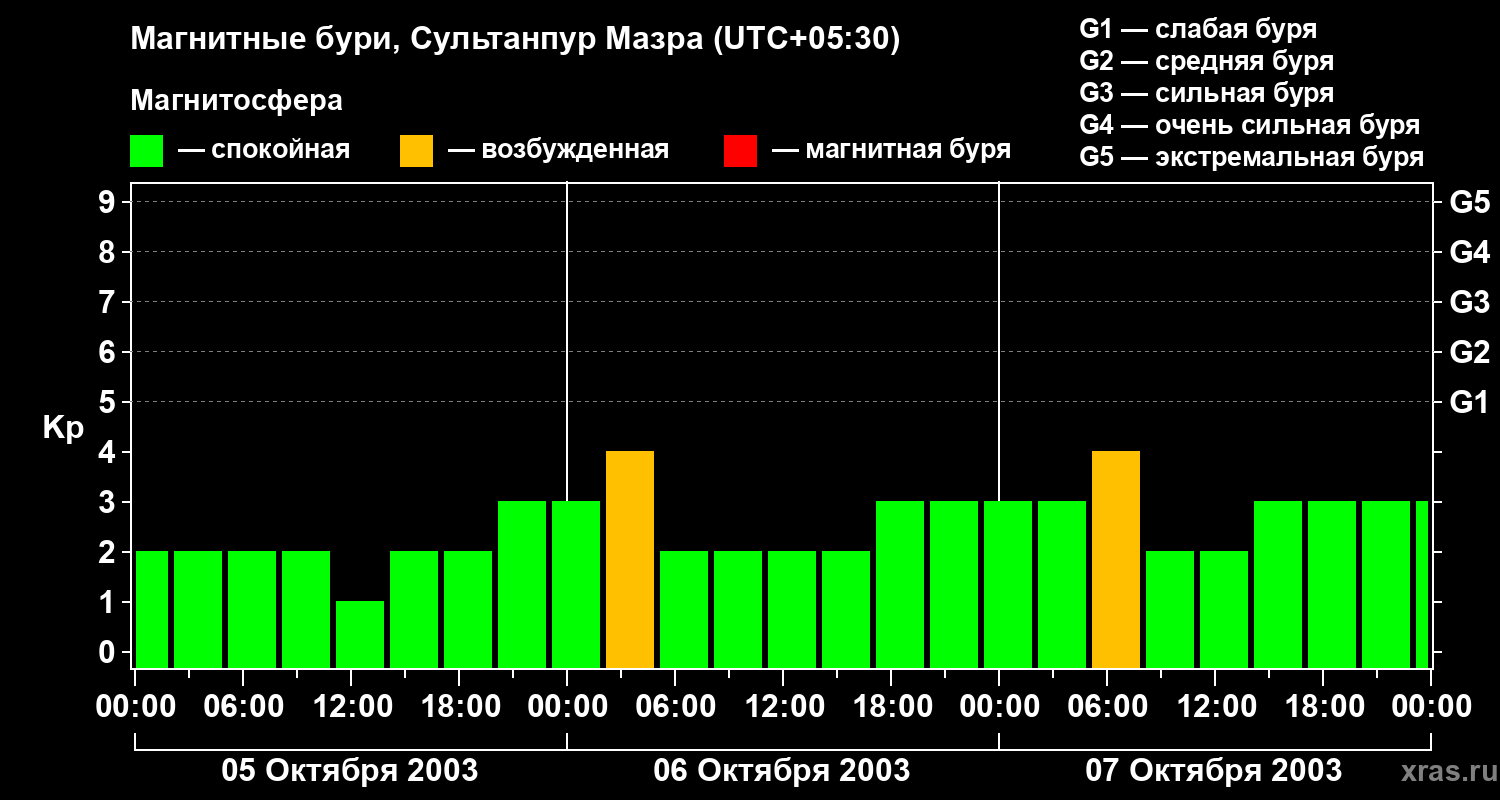Select the orange Kp 4 bar on 07 October
The width and height of the screenshot is (1500, 800).
click(1116, 560)
